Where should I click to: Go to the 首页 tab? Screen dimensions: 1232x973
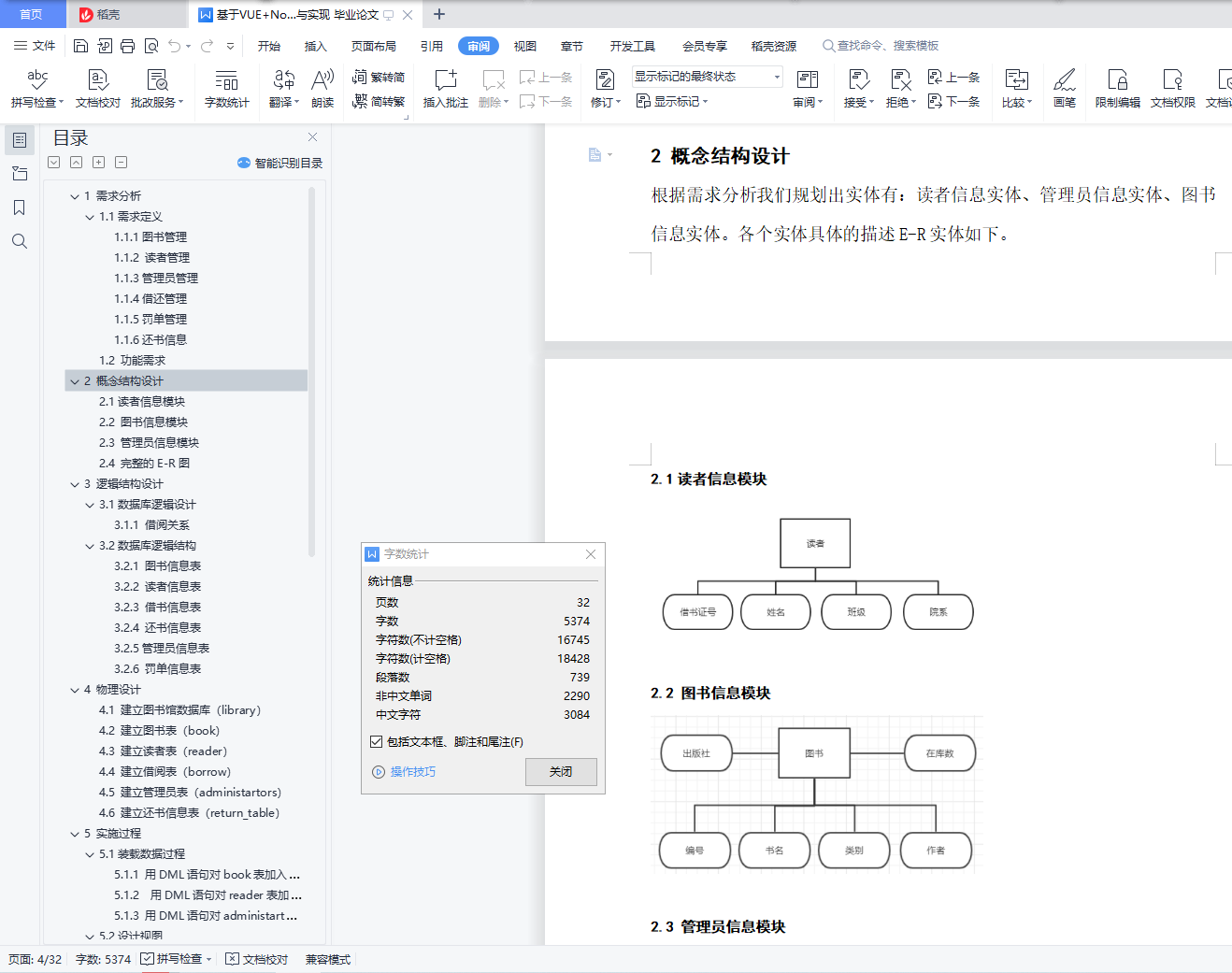[32, 14]
